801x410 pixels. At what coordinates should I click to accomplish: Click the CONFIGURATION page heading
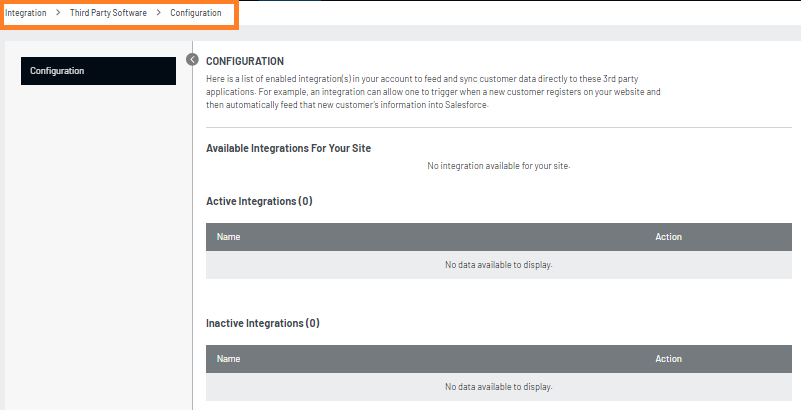coord(245,61)
